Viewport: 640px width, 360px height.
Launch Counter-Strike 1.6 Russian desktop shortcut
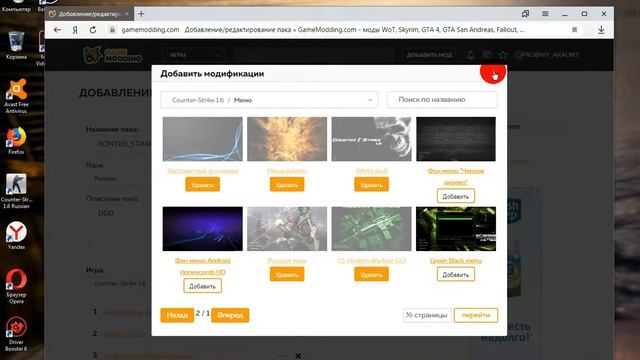16,191
